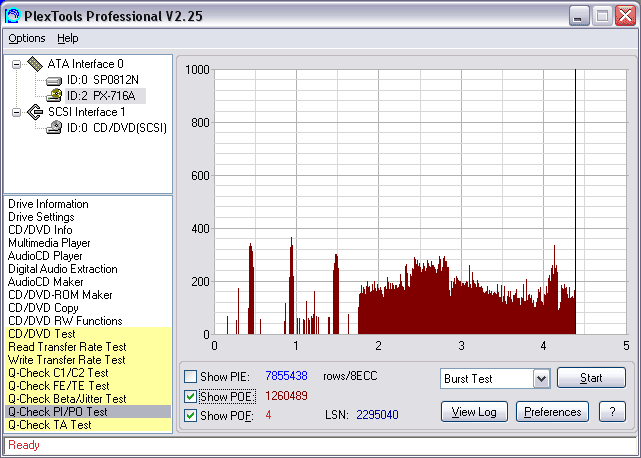Screen dimensions: 641x458
Task: Minimize the PlexTools window
Action: click(579, 16)
